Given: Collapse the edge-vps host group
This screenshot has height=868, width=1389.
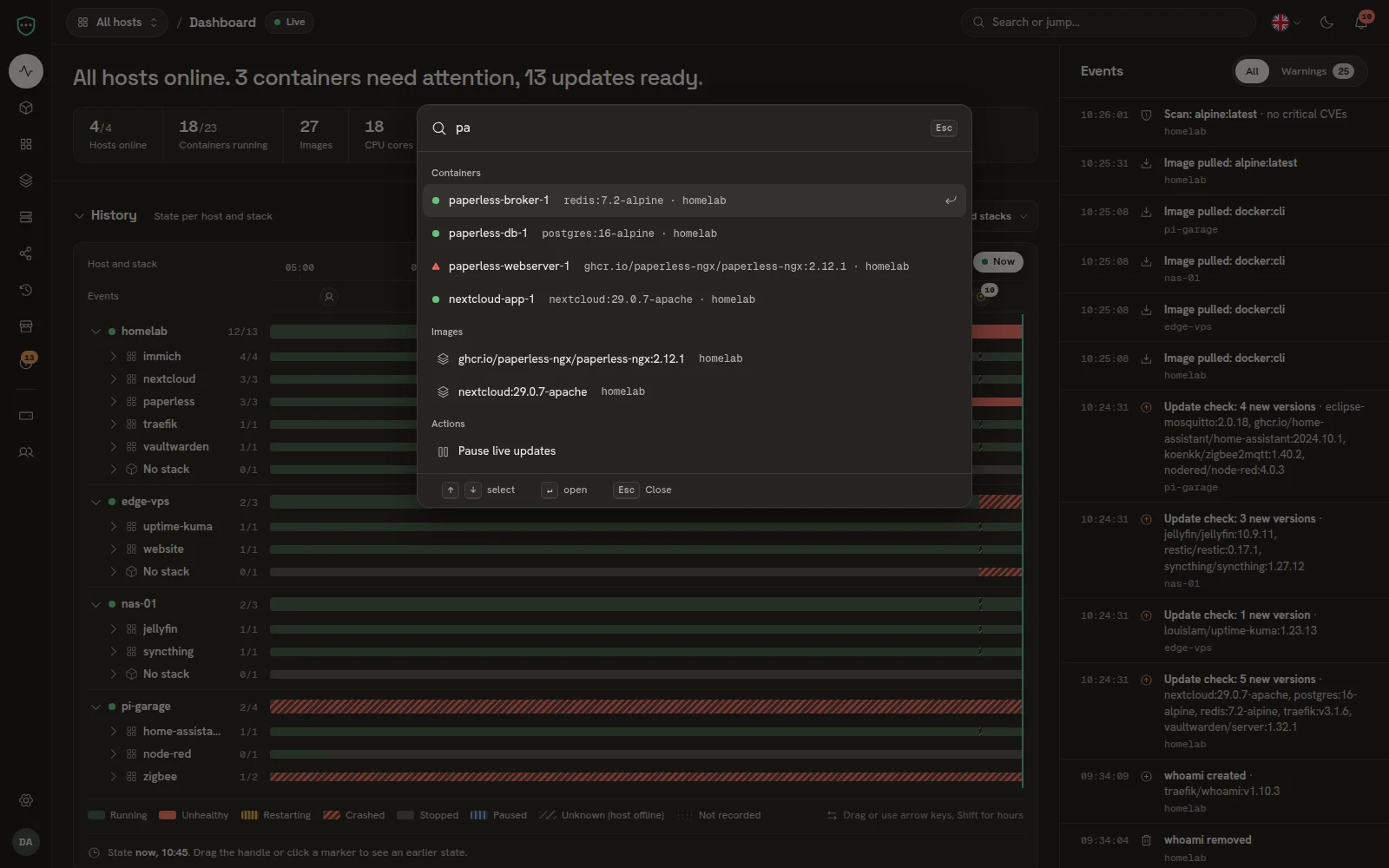Looking at the screenshot, I should [95, 502].
